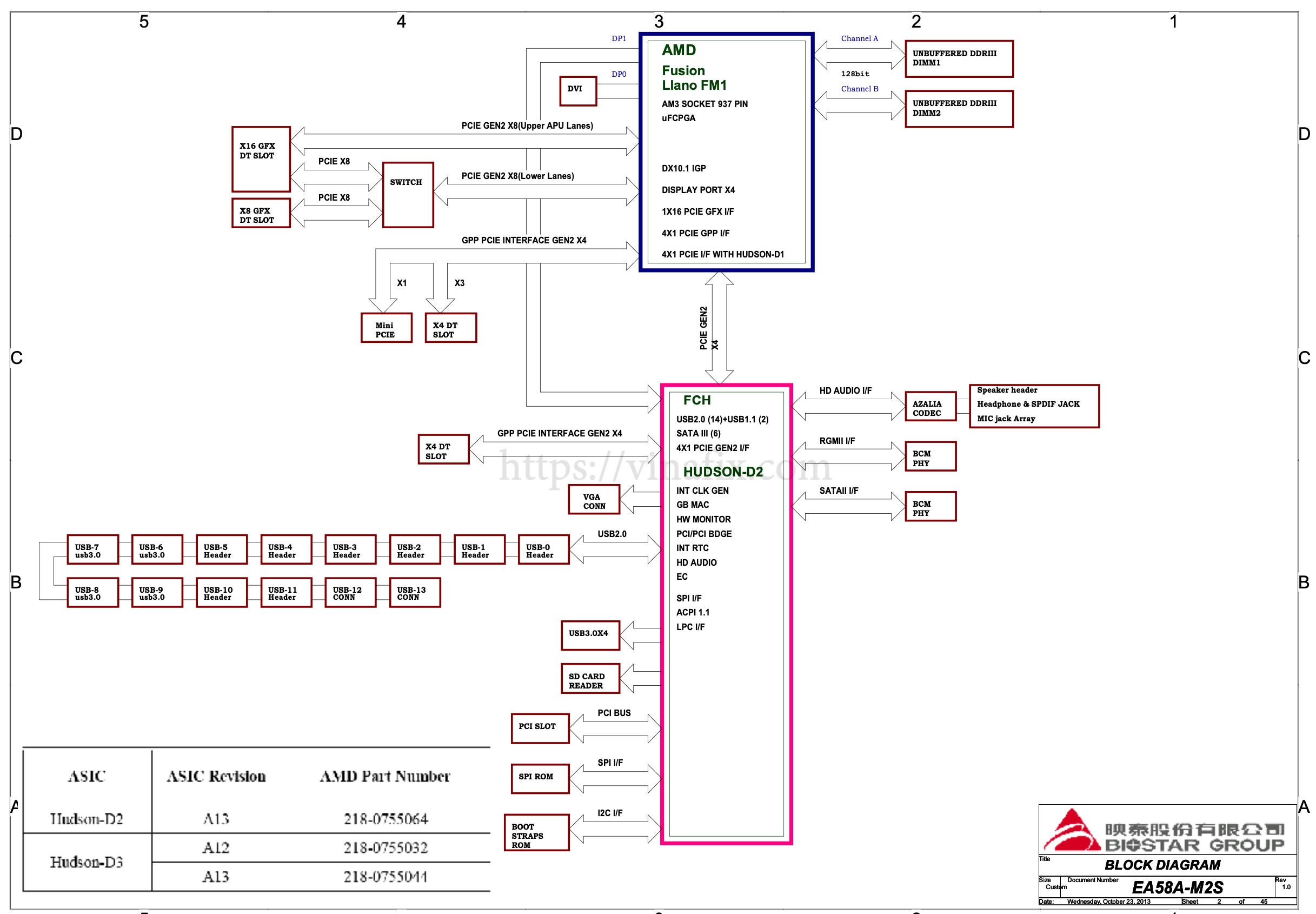Click the LPC I/F text
1316x914 pixels.
point(690,627)
